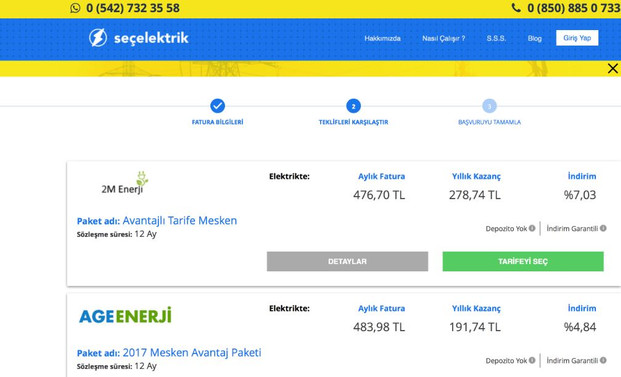Select the BAŞVURUYU TAMAMLA step label
Image resolution: width=621 pixels, height=377 pixels.
490,122
